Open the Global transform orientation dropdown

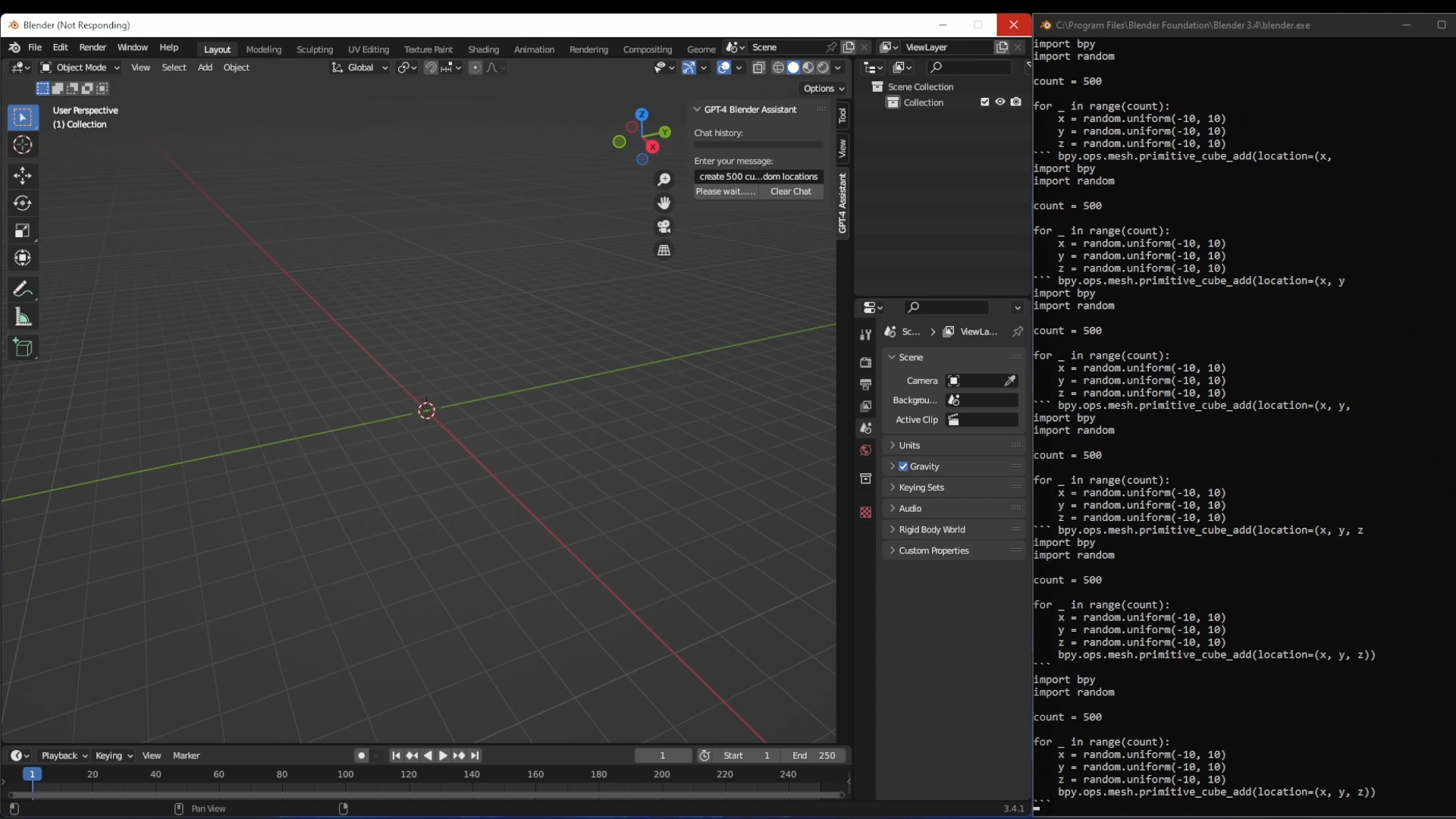(x=360, y=67)
